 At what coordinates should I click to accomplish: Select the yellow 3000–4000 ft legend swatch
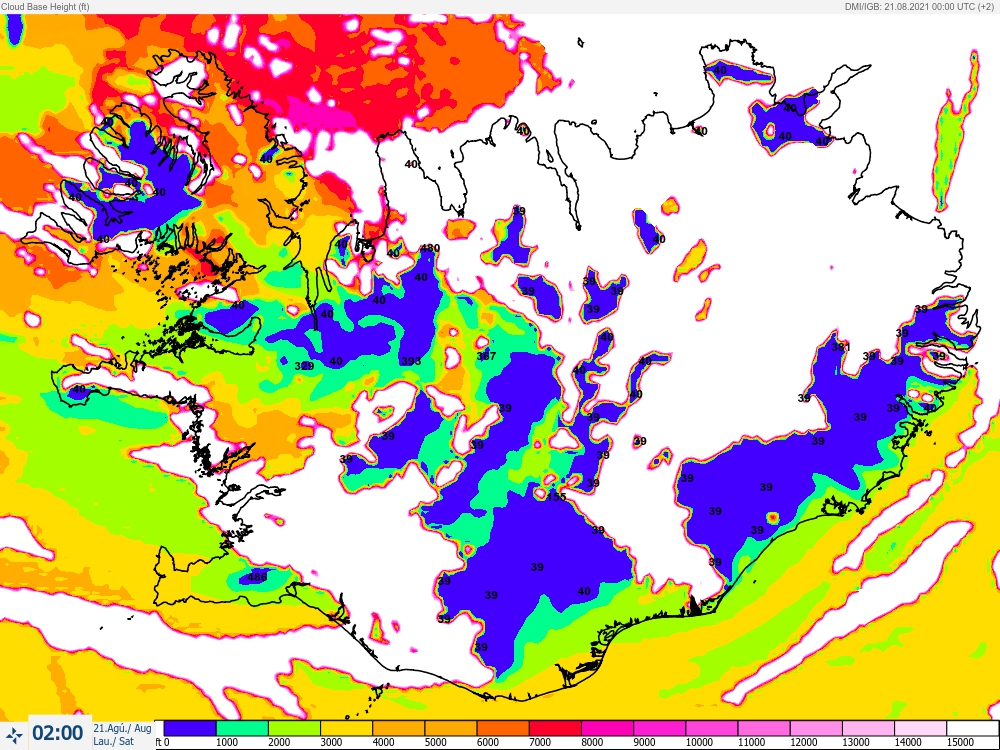point(346,728)
